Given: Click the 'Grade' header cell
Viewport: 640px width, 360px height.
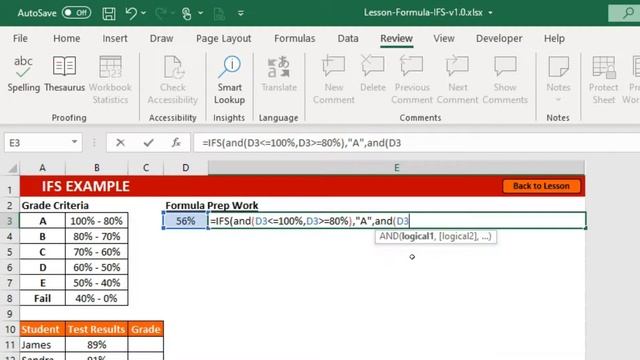Looking at the screenshot, I should pyautogui.click(x=146, y=329).
